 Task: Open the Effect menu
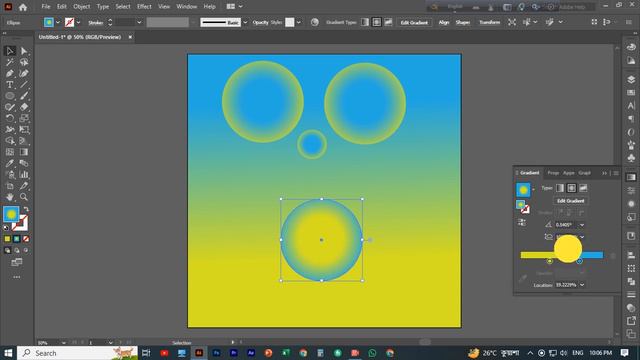(144, 7)
